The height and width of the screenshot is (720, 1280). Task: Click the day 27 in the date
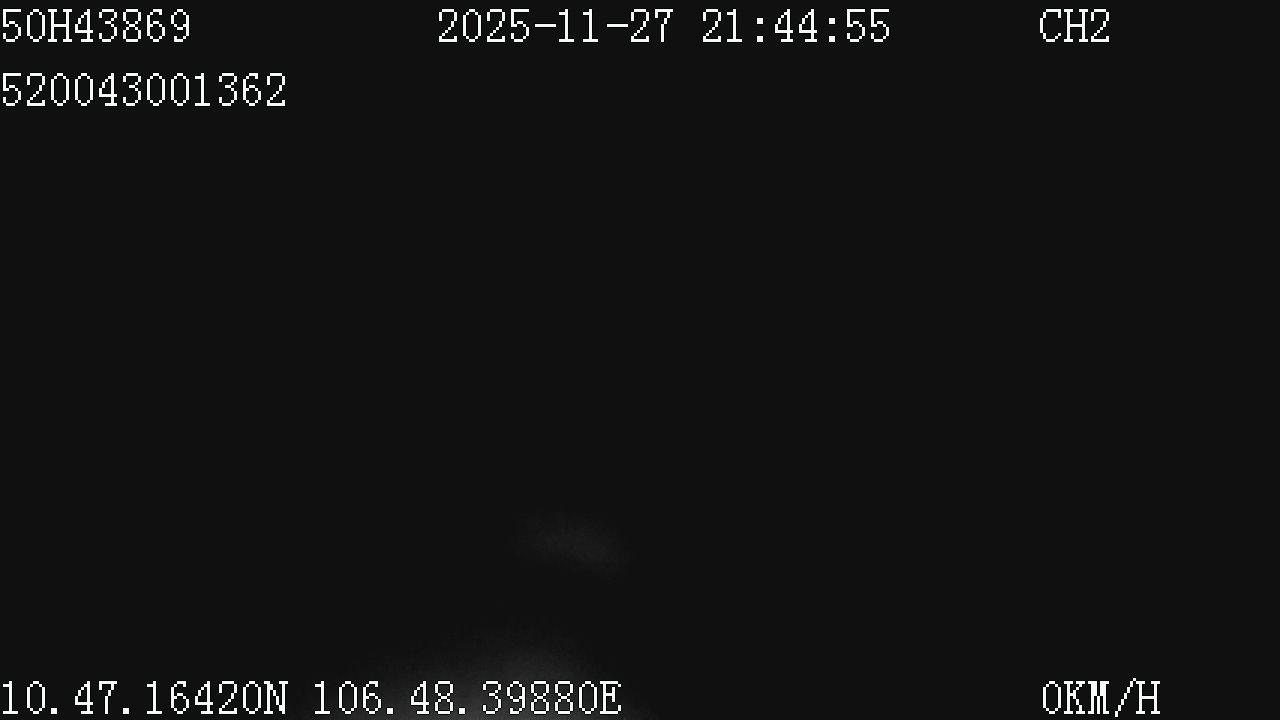point(651,27)
